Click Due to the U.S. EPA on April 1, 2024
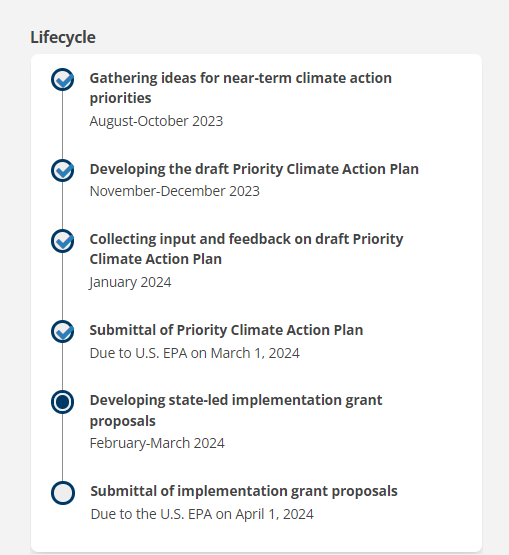The image size is (509, 555). tap(202, 514)
